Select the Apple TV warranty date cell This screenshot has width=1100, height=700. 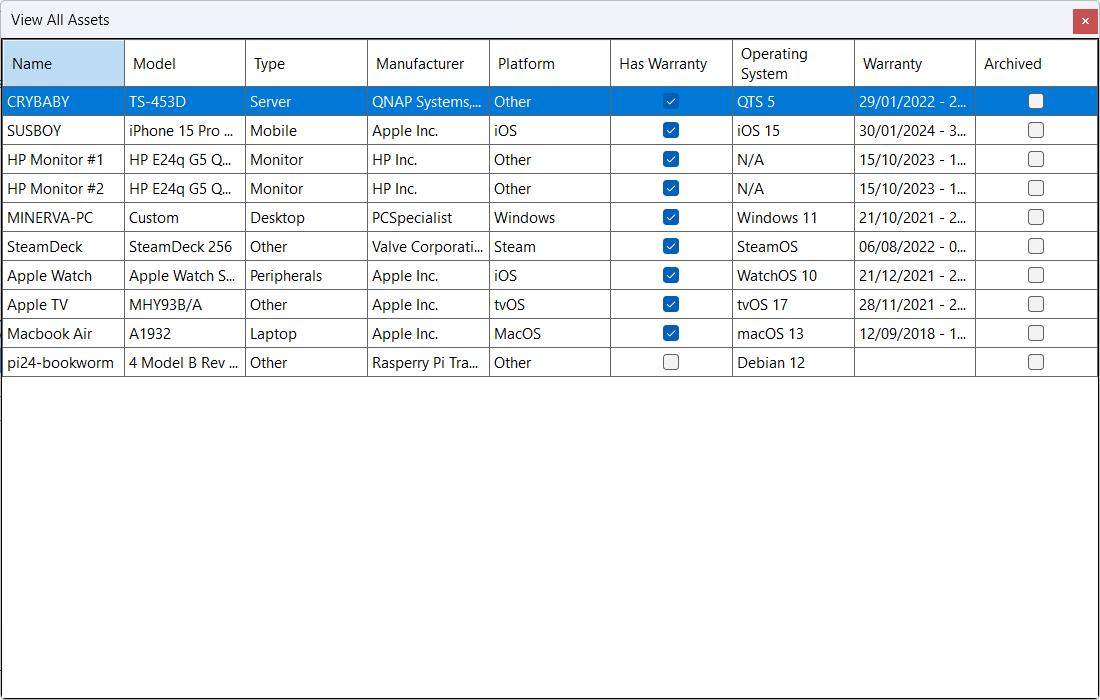coord(913,305)
